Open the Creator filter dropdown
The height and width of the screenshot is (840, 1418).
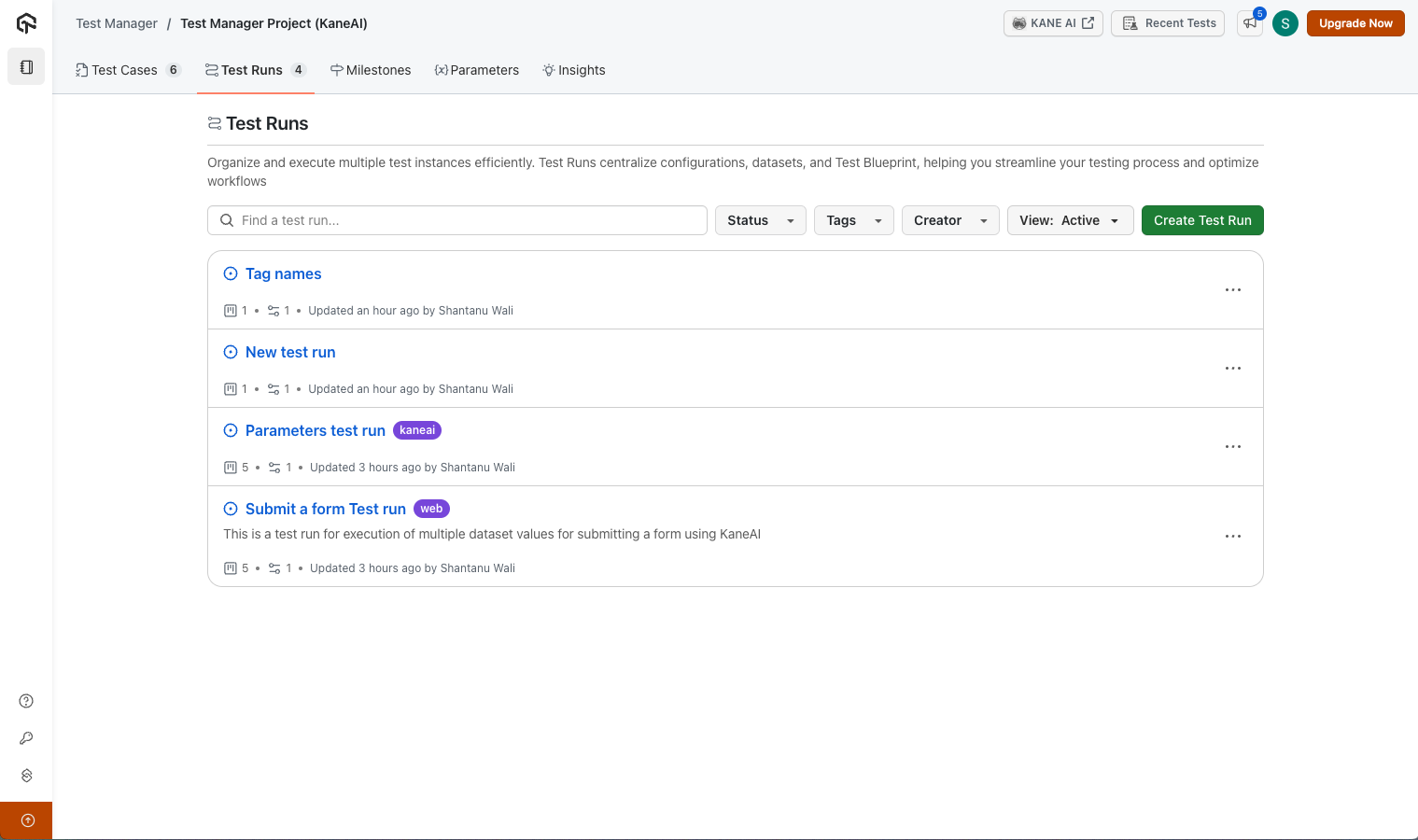click(x=949, y=220)
